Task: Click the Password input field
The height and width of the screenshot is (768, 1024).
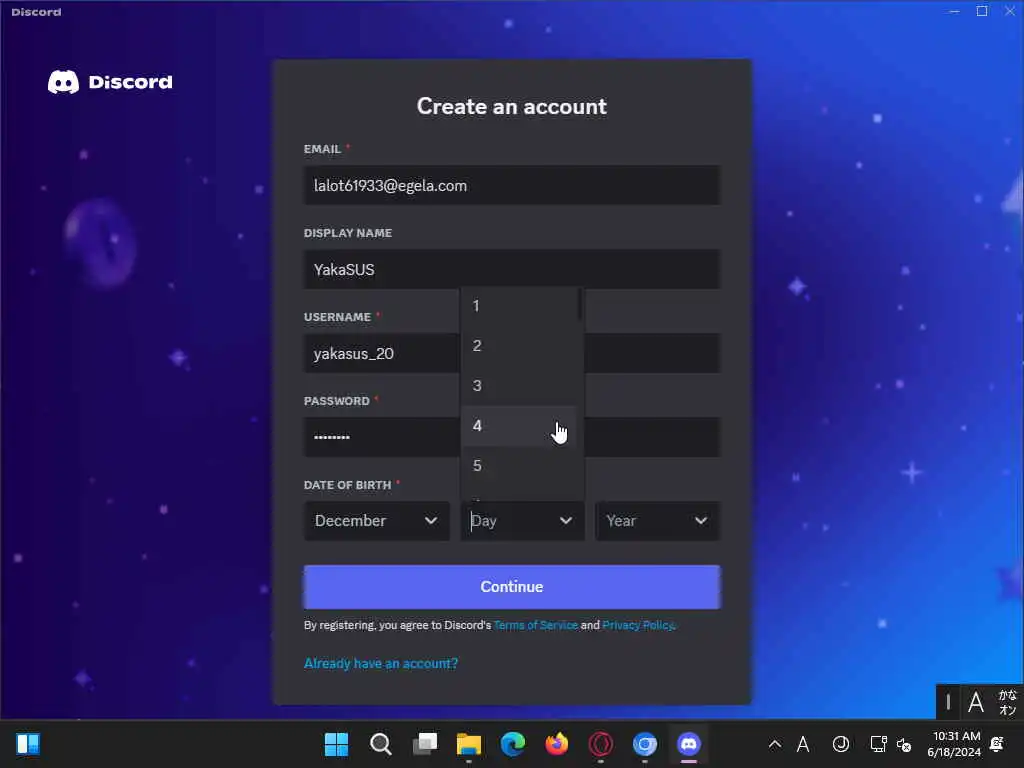Action: (x=381, y=437)
